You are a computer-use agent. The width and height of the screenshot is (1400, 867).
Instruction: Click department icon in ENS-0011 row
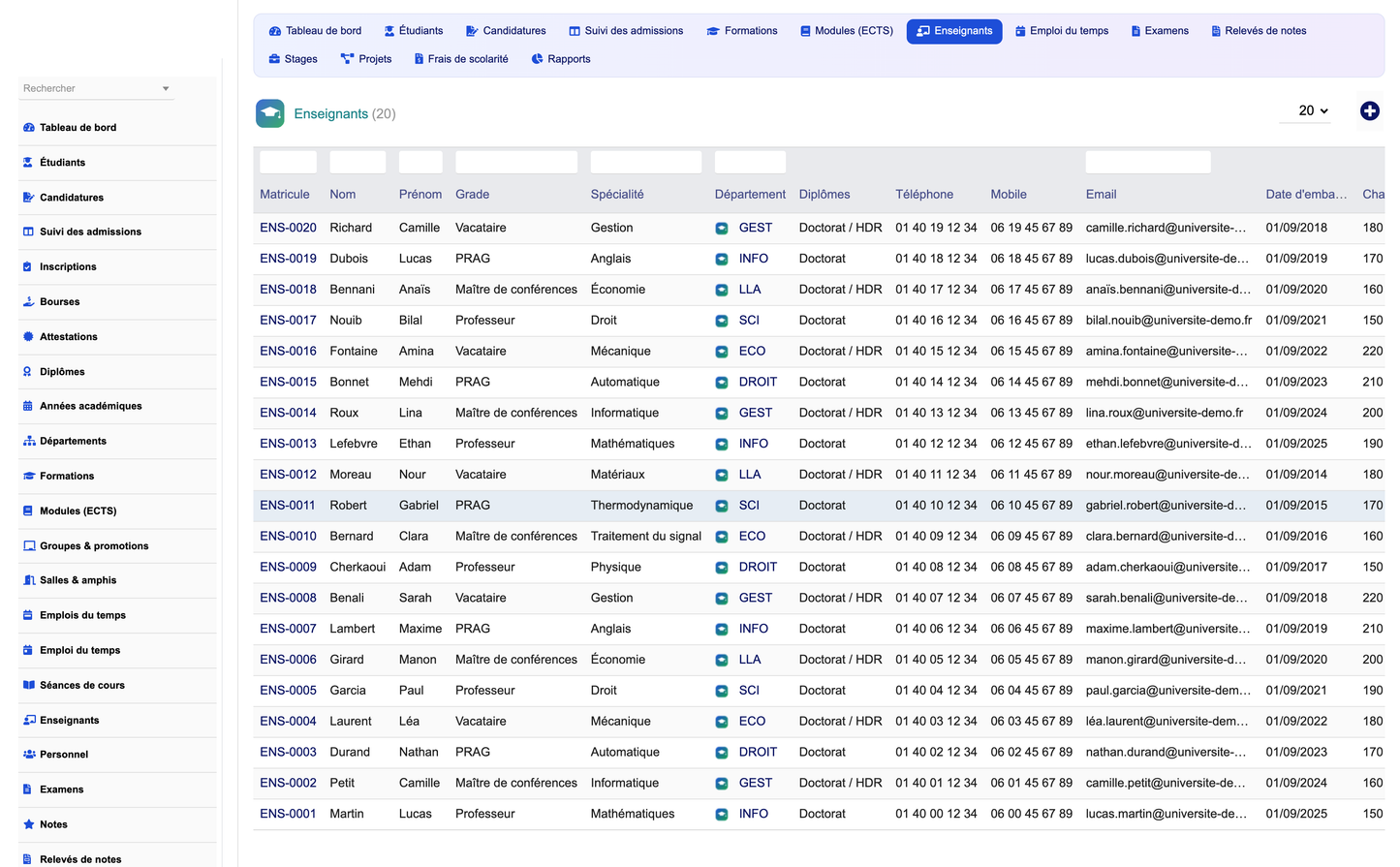point(722,506)
